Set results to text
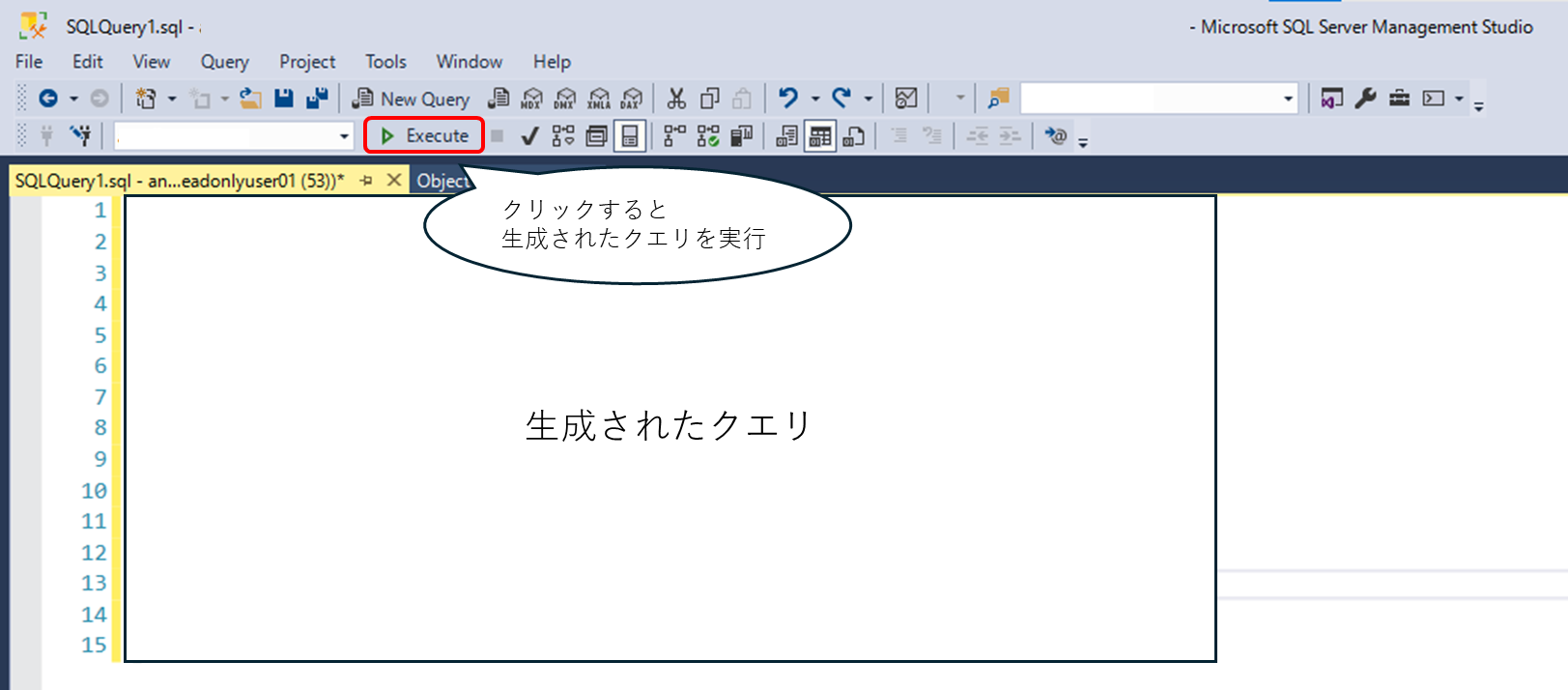 tap(787, 136)
